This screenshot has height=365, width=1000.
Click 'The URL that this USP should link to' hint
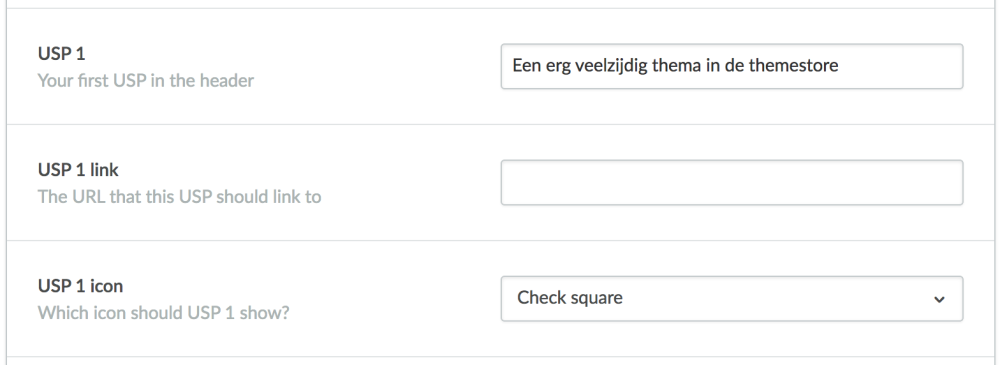click(x=179, y=197)
